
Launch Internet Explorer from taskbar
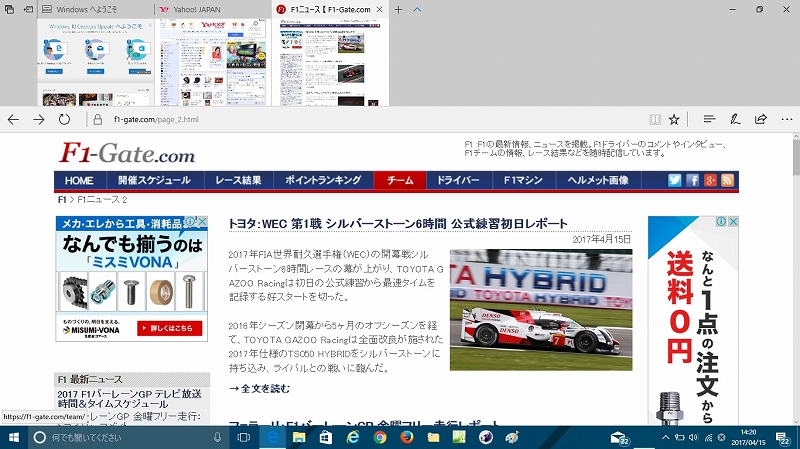tap(353, 437)
